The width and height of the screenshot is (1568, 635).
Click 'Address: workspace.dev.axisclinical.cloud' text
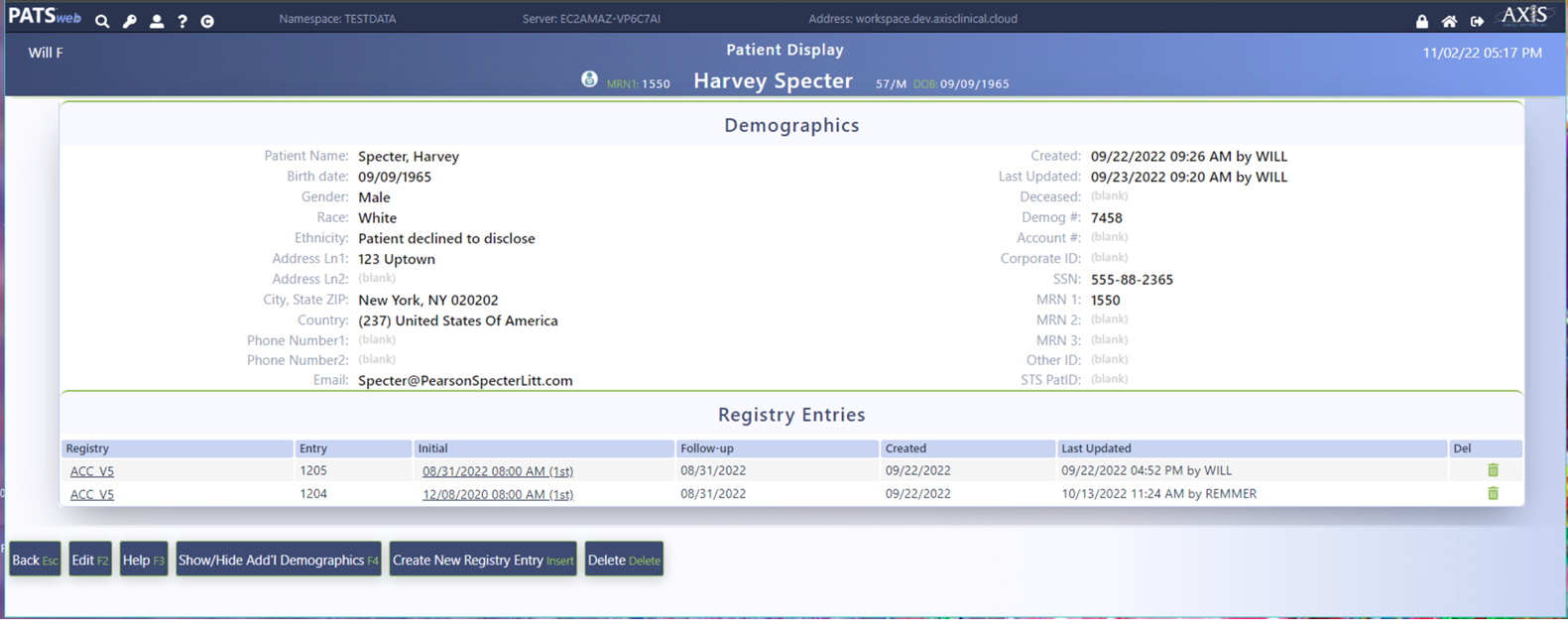(912, 19)
